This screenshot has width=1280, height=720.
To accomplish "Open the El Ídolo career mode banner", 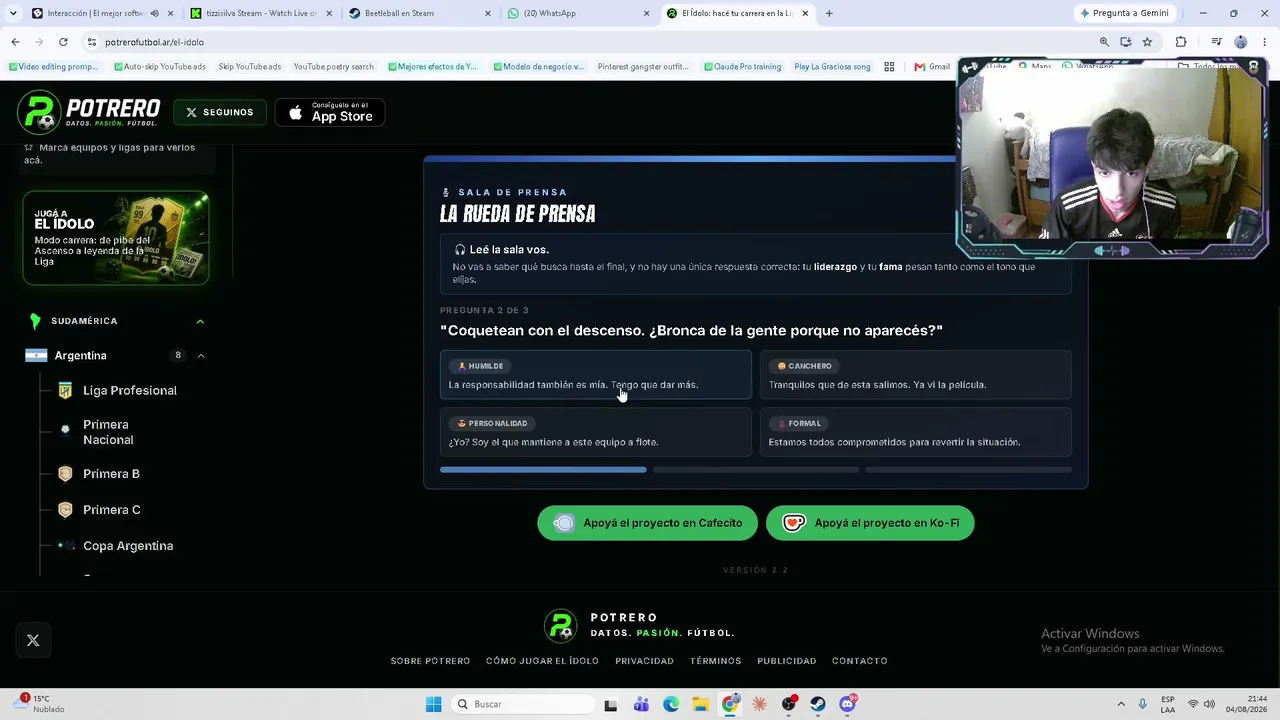I will click(x=116, y=238).
